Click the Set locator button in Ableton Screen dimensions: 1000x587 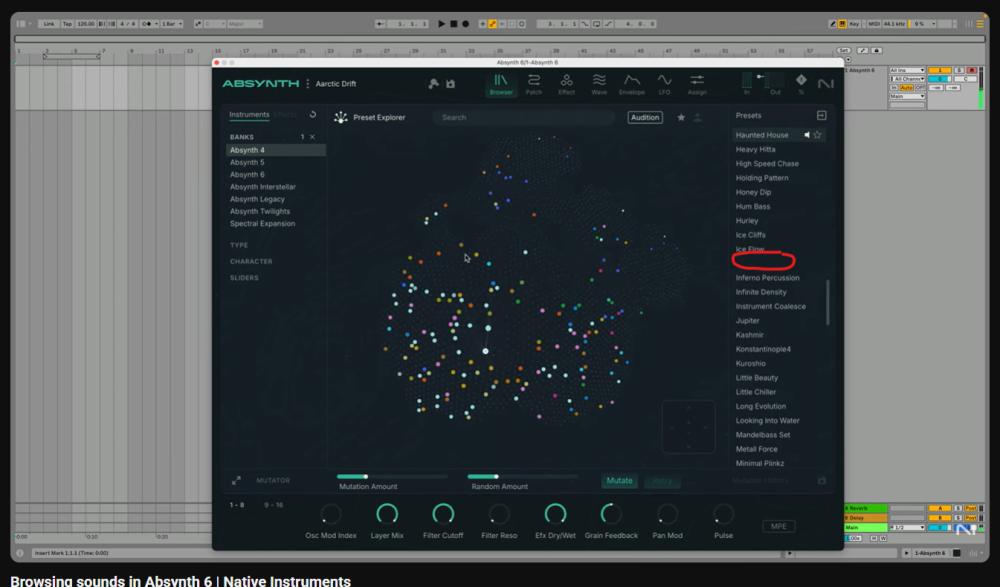tap(844, 50)
